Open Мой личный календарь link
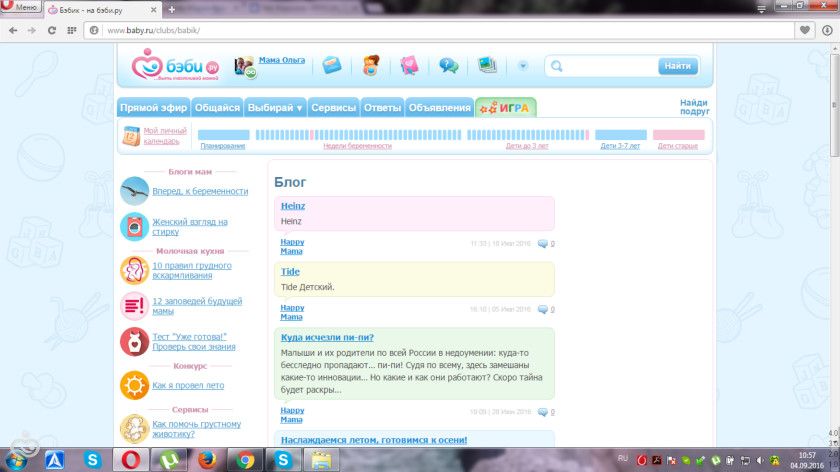Image resolution: width=840 pixels, height=472 pixels. [164, 136]
